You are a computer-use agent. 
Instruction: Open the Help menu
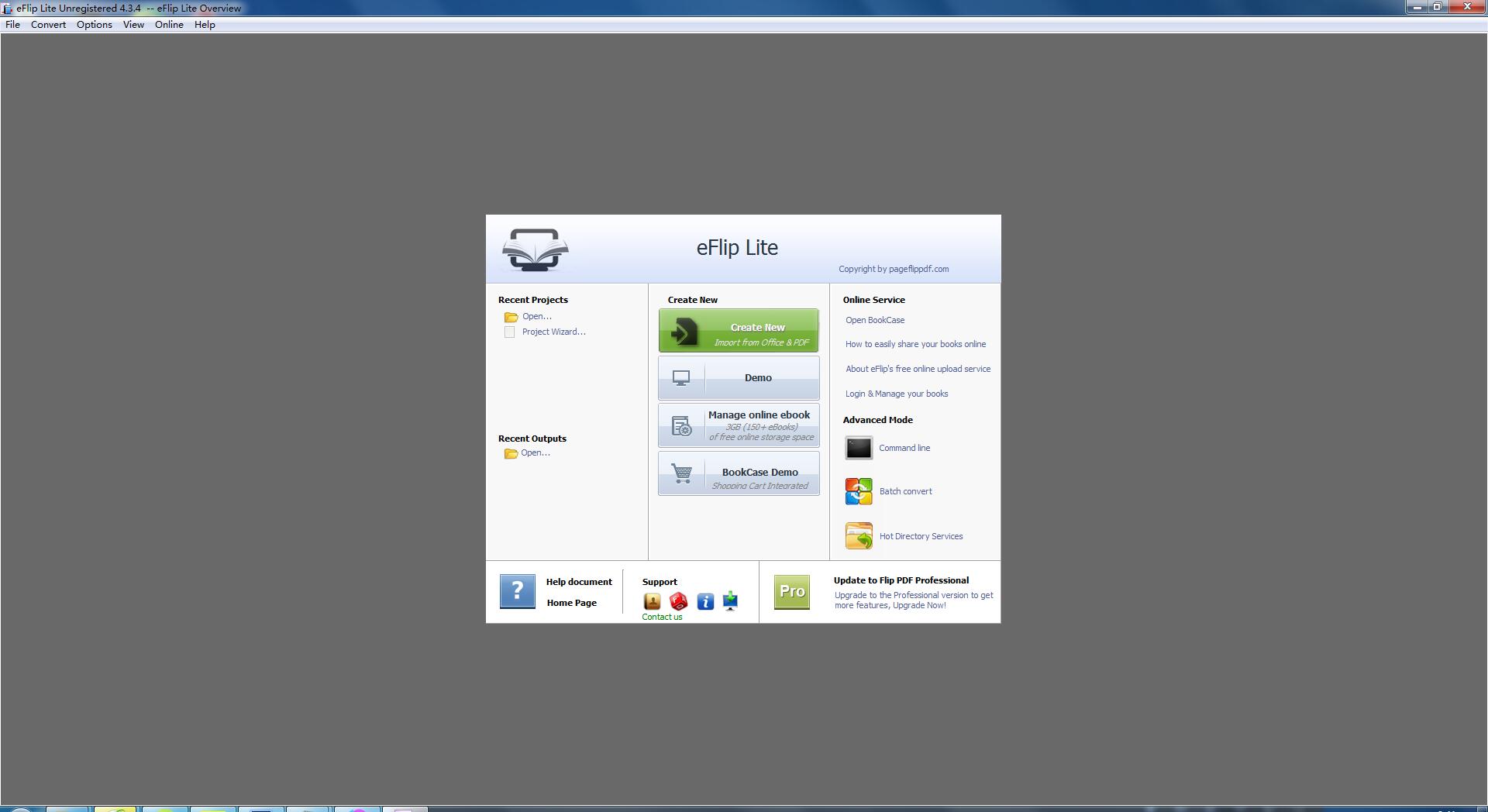pyautogui.click(x=205, y=25)
